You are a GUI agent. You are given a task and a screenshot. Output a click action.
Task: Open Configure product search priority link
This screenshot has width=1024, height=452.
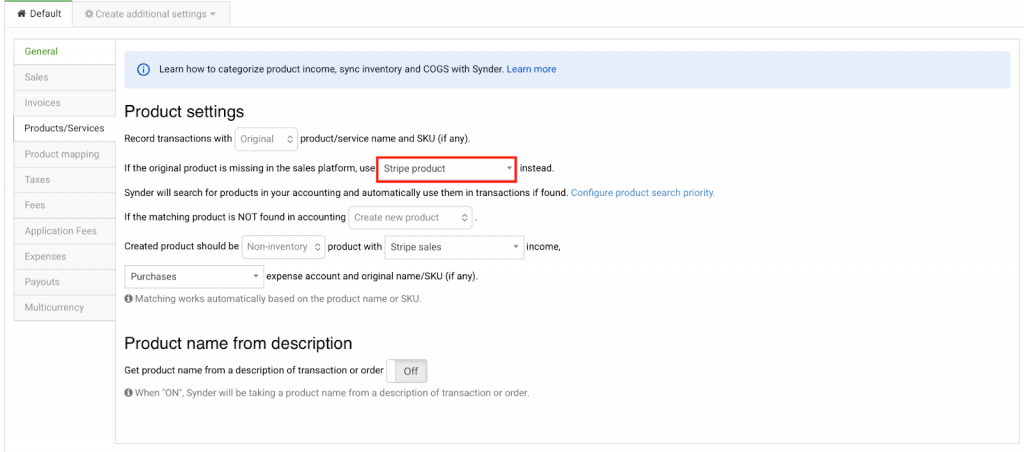coord(643,193)
